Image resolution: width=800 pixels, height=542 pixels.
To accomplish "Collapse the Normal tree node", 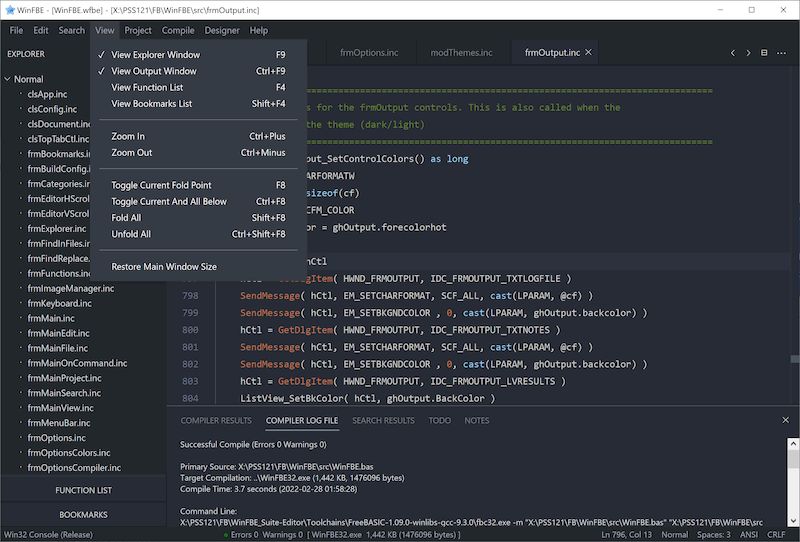I will pos(8,79).
